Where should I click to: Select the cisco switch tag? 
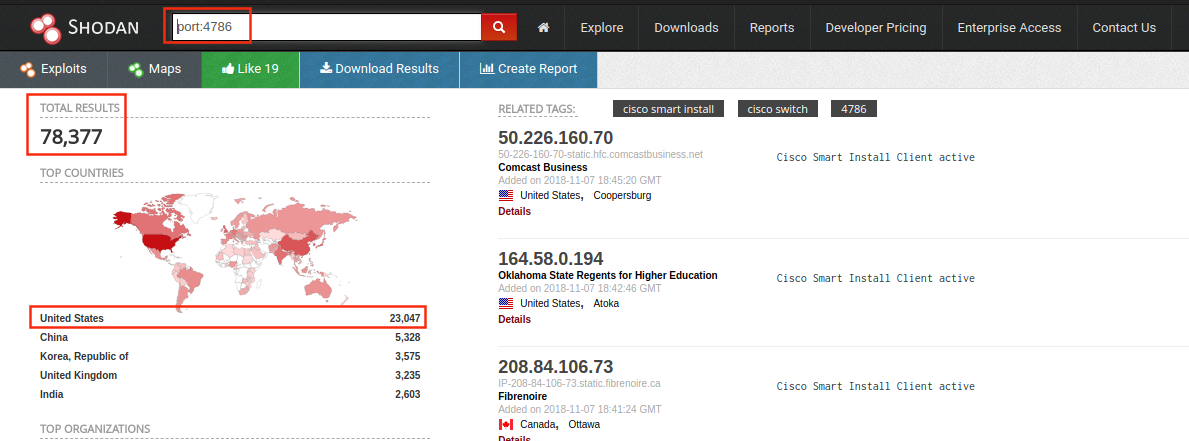(x=779, y=109)
